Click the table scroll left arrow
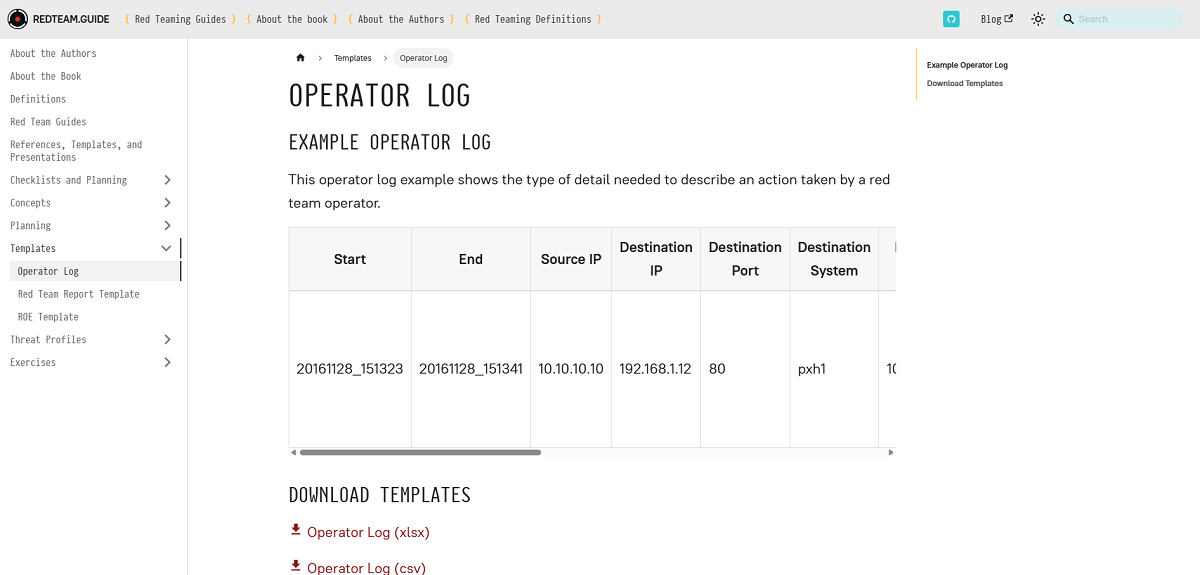 pyautogui.click(x=293, y=452)
